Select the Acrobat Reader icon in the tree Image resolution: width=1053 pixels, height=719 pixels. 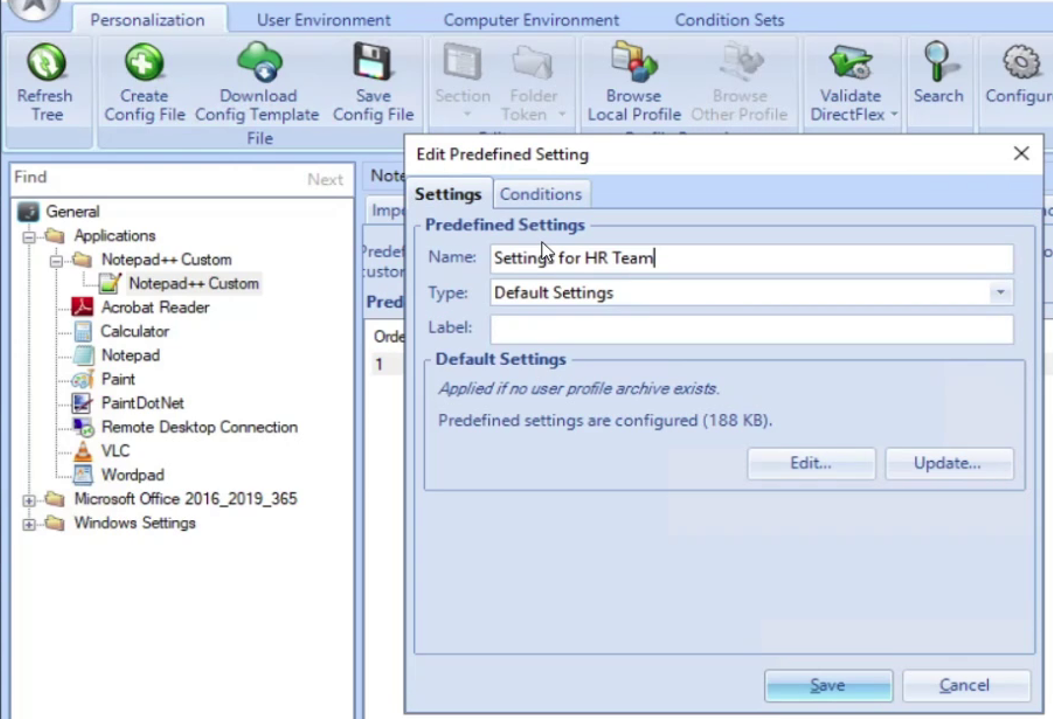83,307
